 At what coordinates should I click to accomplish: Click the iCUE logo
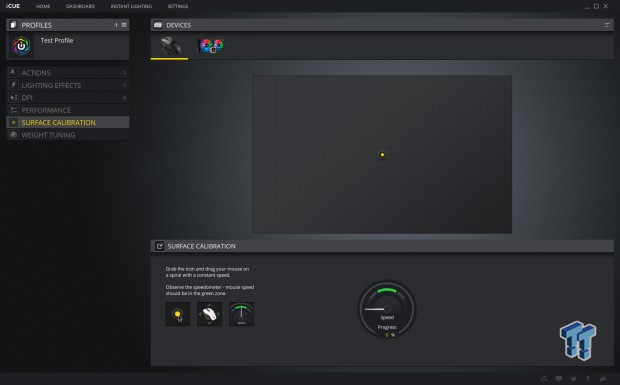tap(13, 6)
